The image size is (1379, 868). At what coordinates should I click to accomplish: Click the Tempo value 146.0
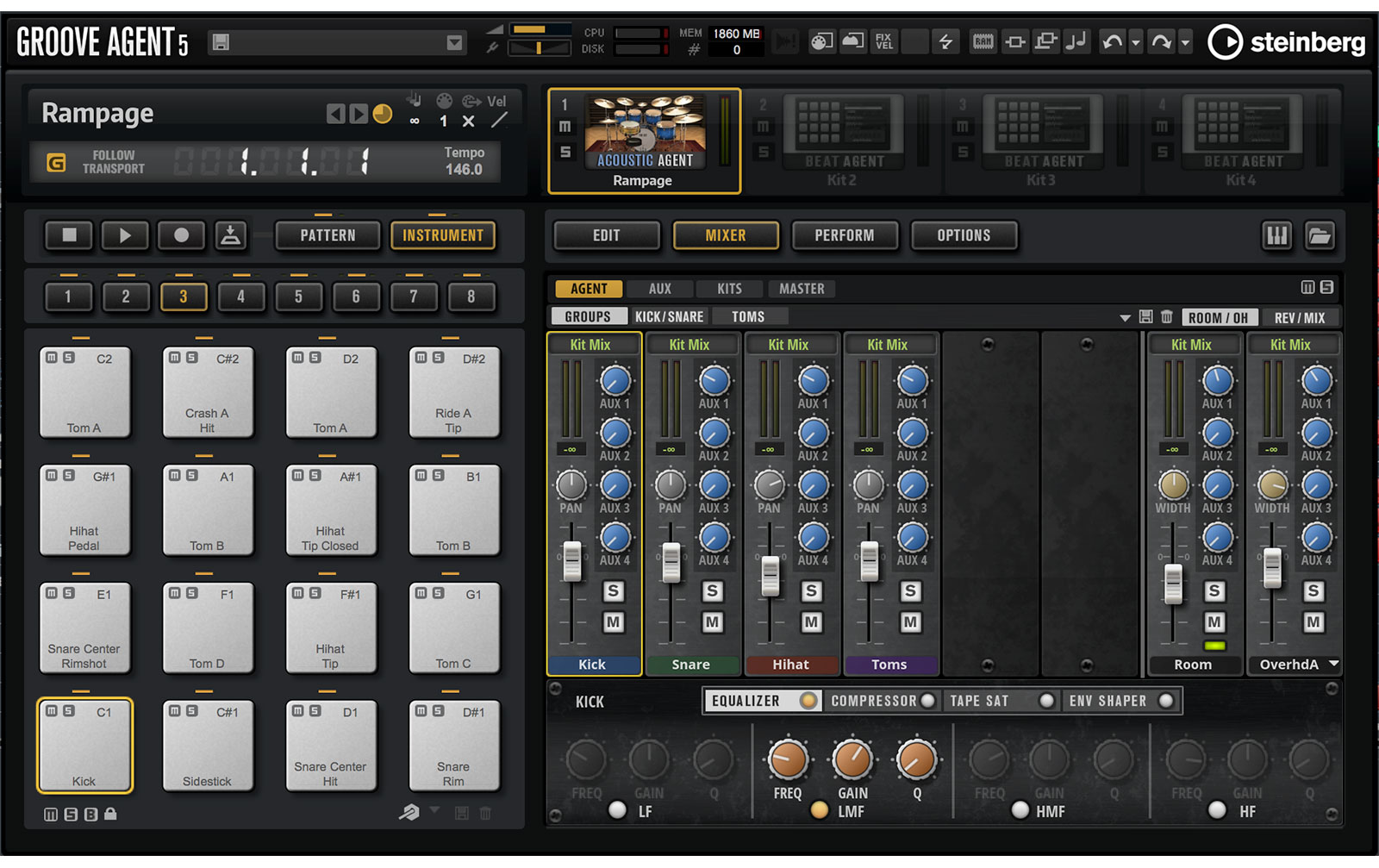[464, 170]
